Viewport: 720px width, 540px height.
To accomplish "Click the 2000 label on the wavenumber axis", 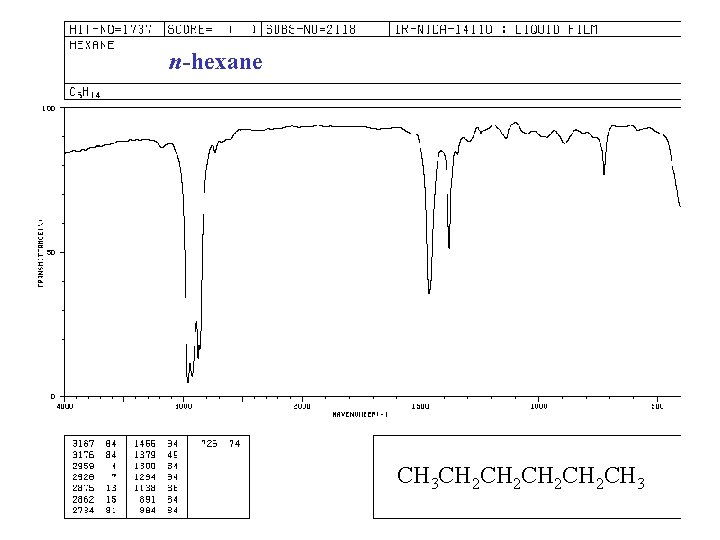I will tap(302, 406).
